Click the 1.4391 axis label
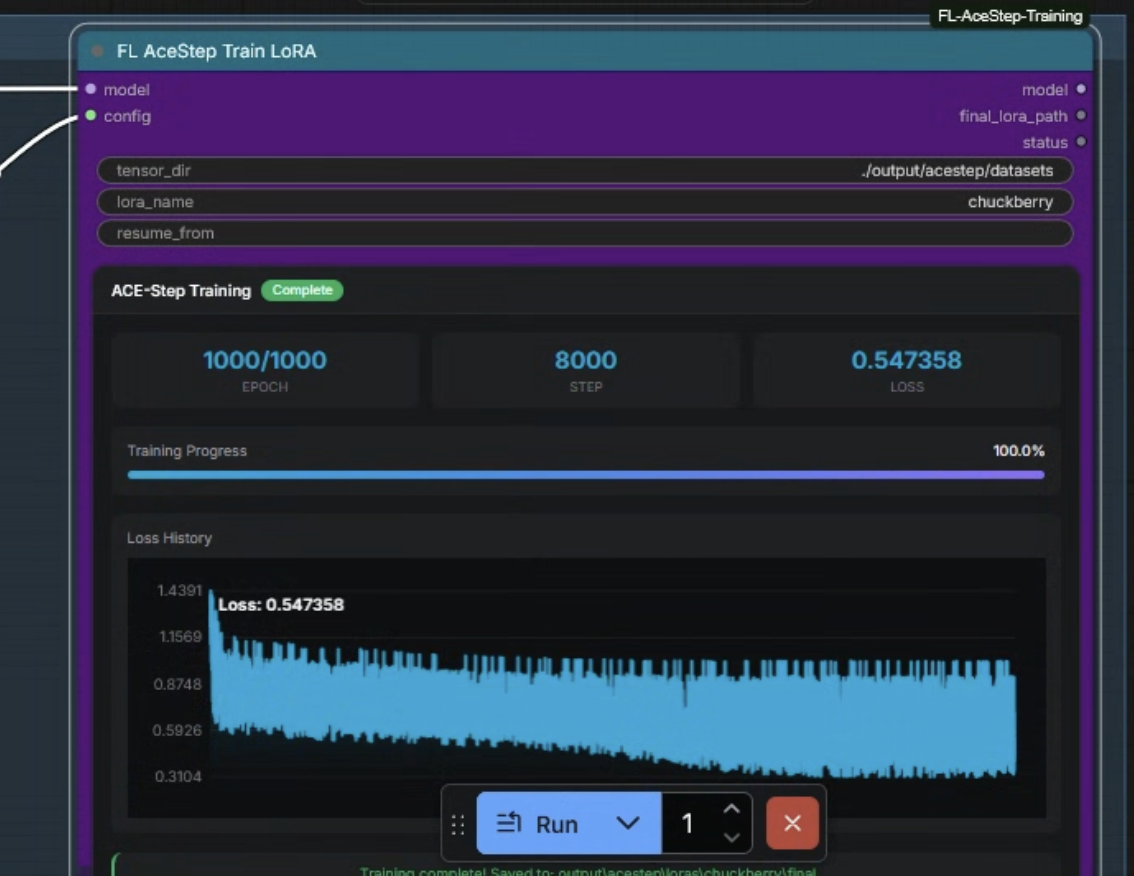Image resolution: width=1134 pixels, height=876 pixels. click(179, 590)
